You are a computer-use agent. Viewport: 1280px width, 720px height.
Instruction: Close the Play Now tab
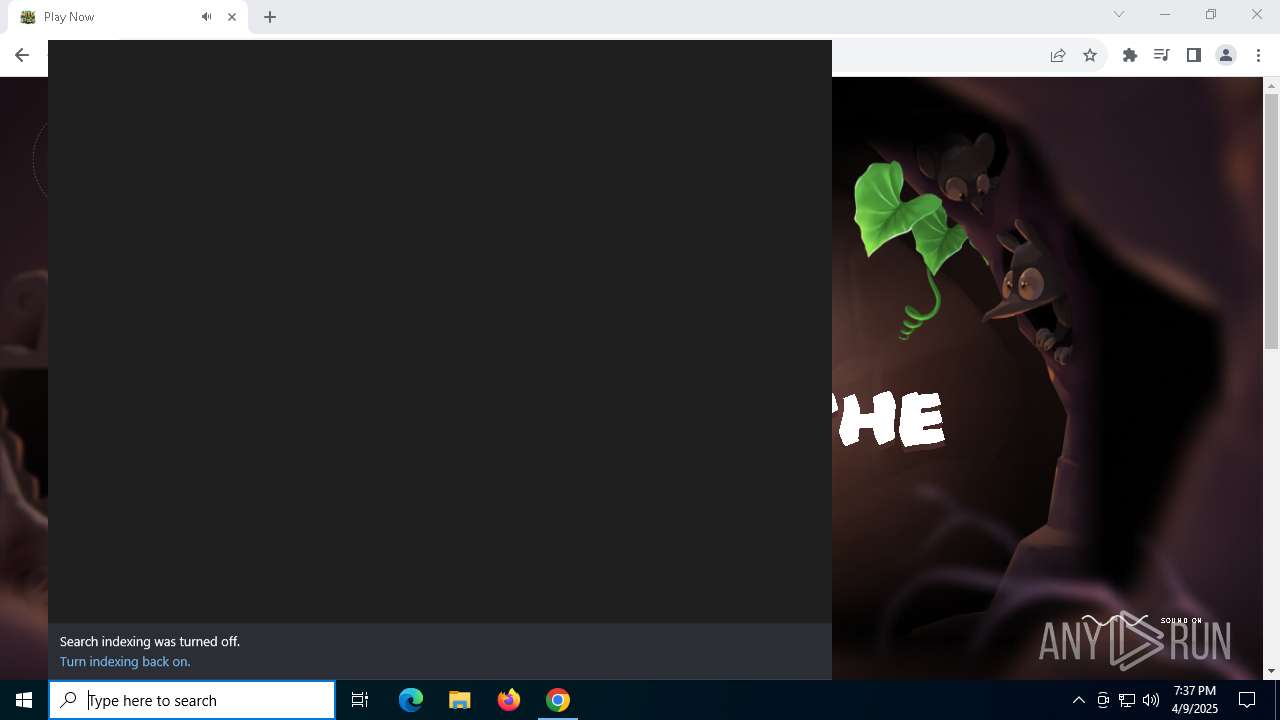tap(232, 17)
